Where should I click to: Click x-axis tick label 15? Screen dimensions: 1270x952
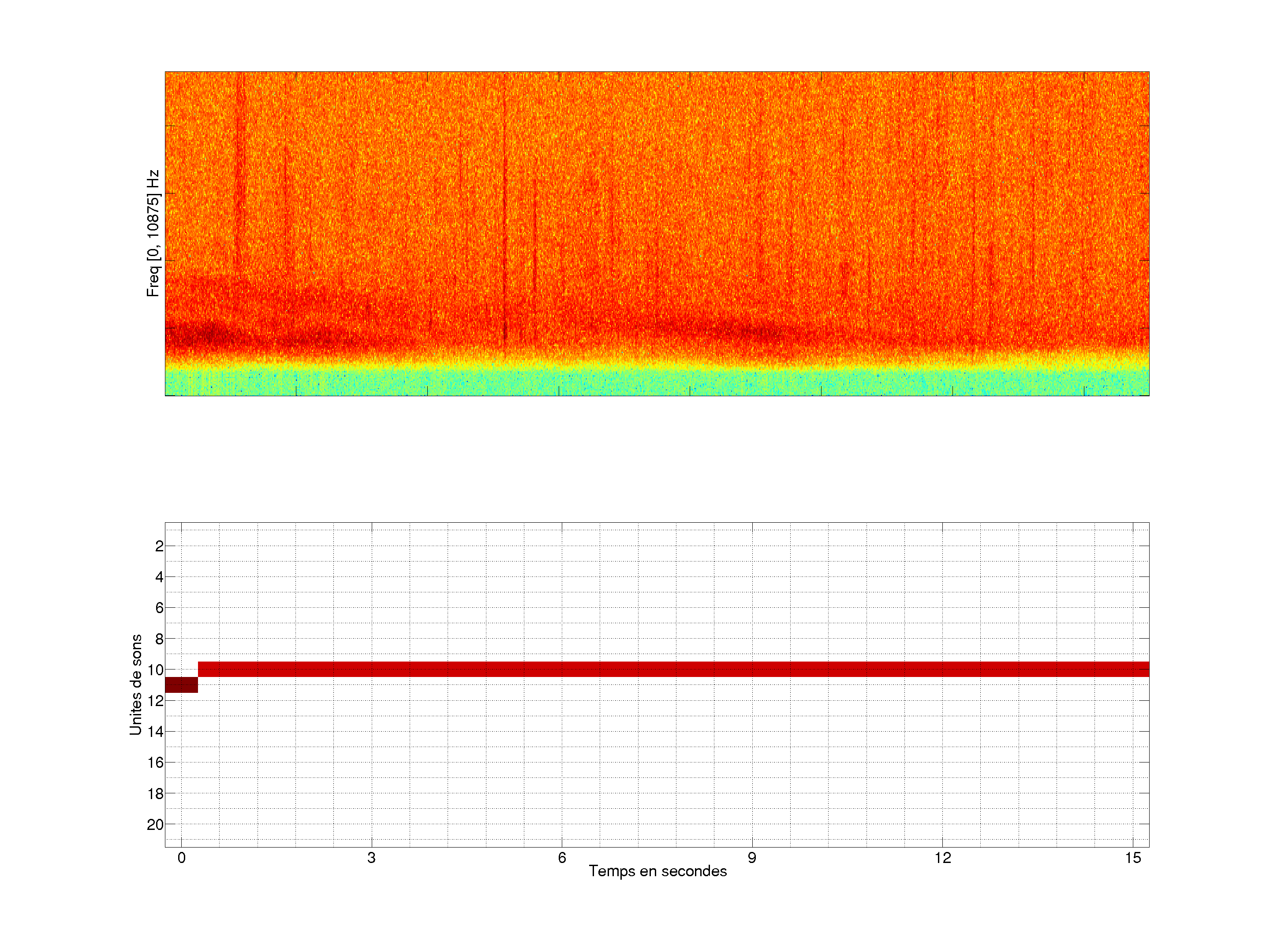(x=1132, y=858)
